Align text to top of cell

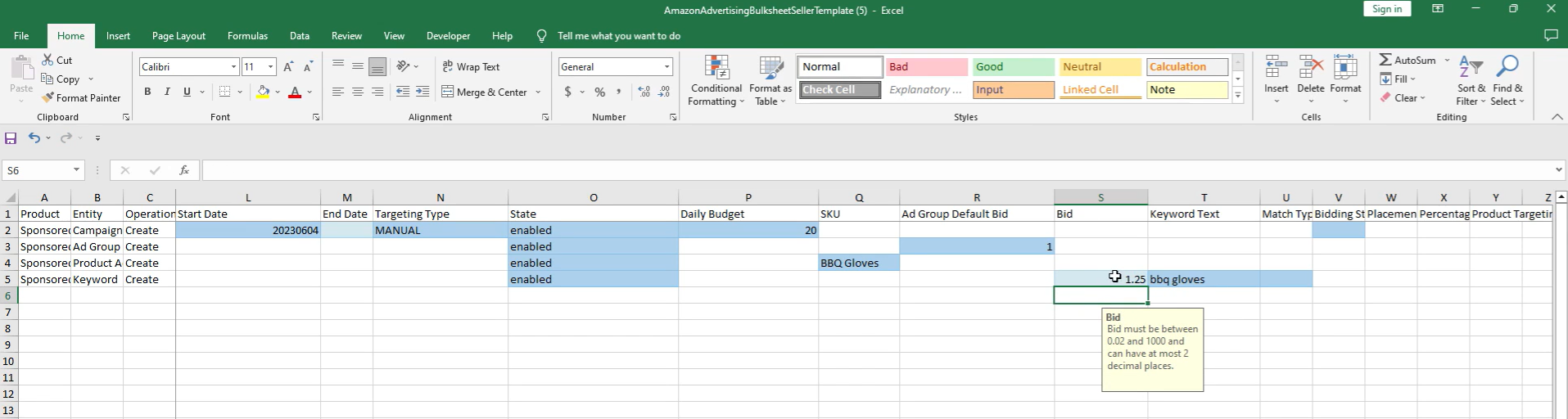tap(338, 66)
